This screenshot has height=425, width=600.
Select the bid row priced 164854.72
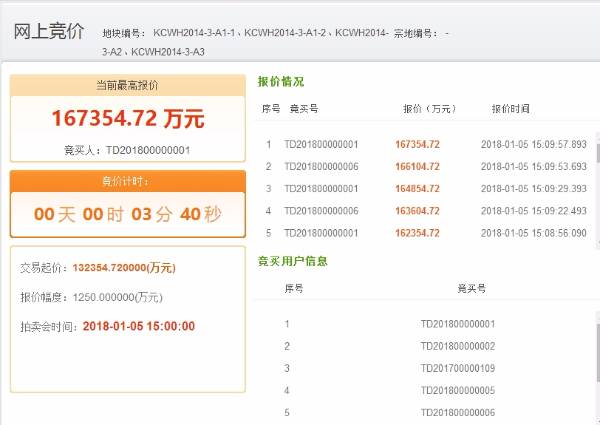pos(418,188)
